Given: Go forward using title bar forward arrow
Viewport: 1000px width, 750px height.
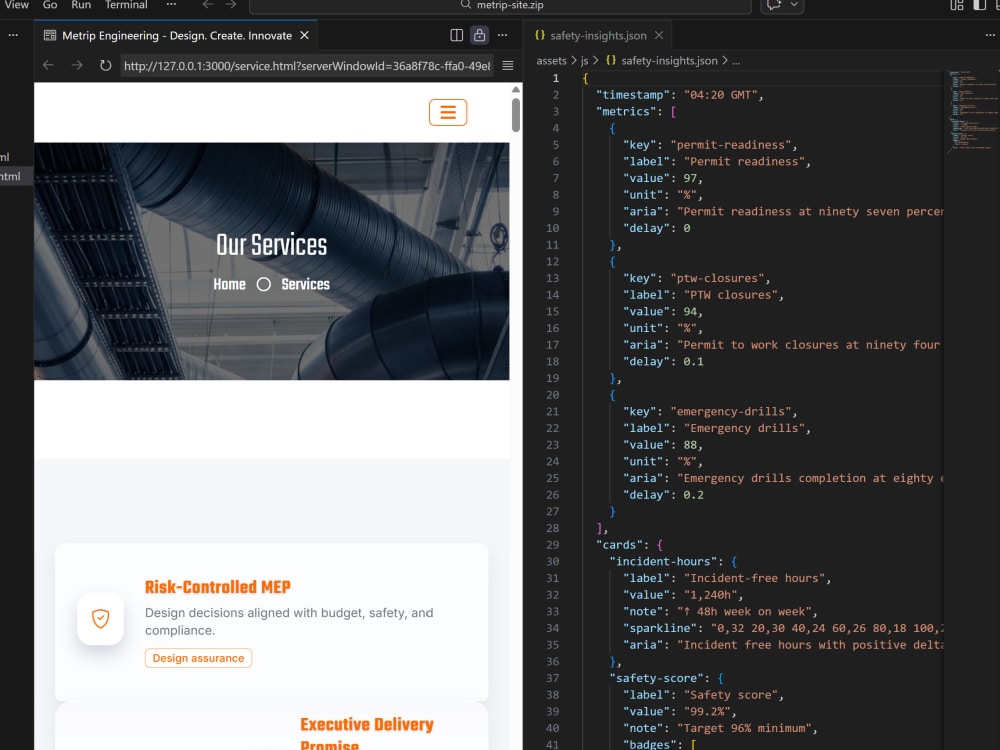Looking at the screenshot, I should (231, 5).
